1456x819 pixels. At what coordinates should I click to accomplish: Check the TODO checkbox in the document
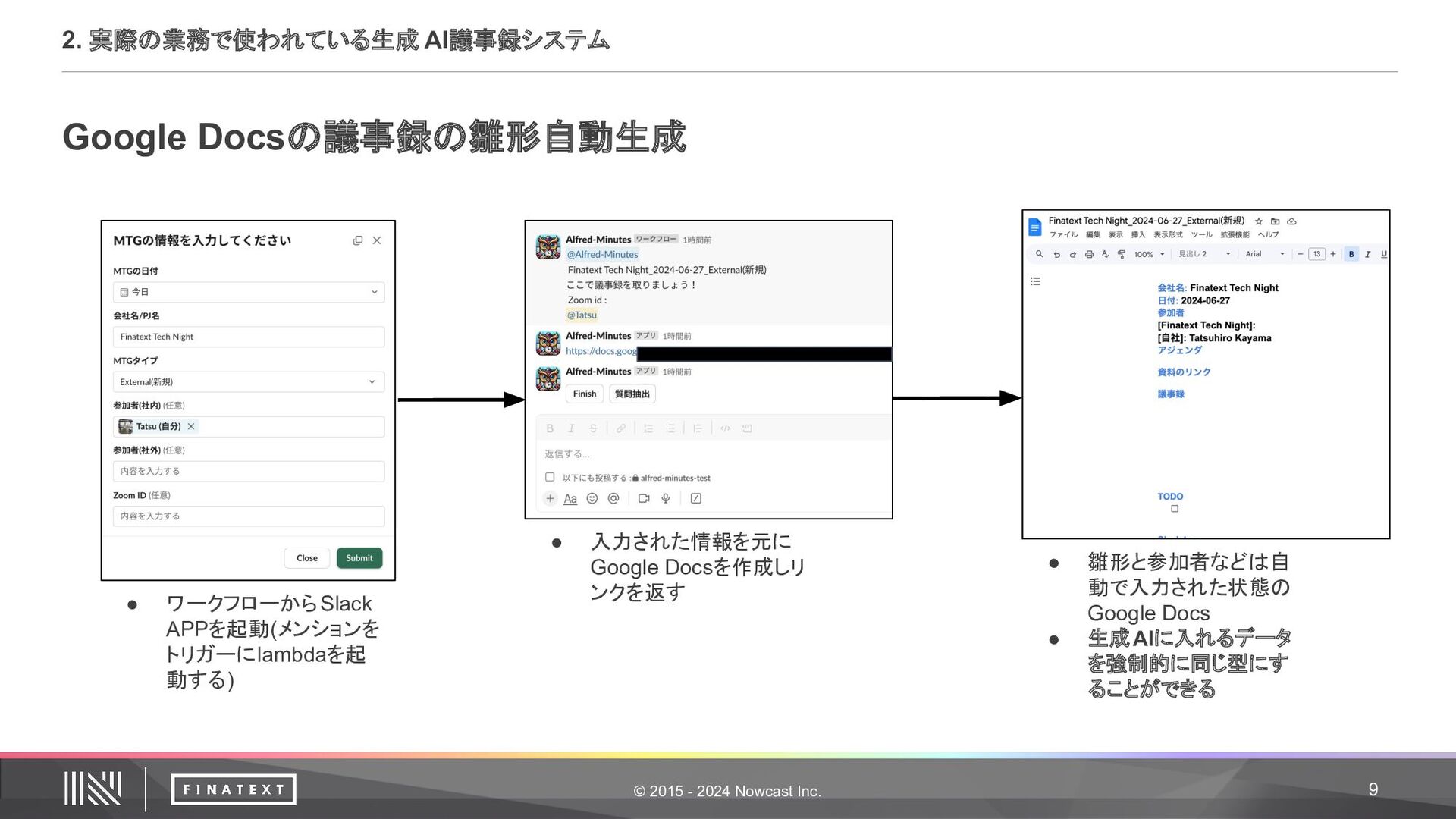pyautogui.click(x=1175, y=509)
